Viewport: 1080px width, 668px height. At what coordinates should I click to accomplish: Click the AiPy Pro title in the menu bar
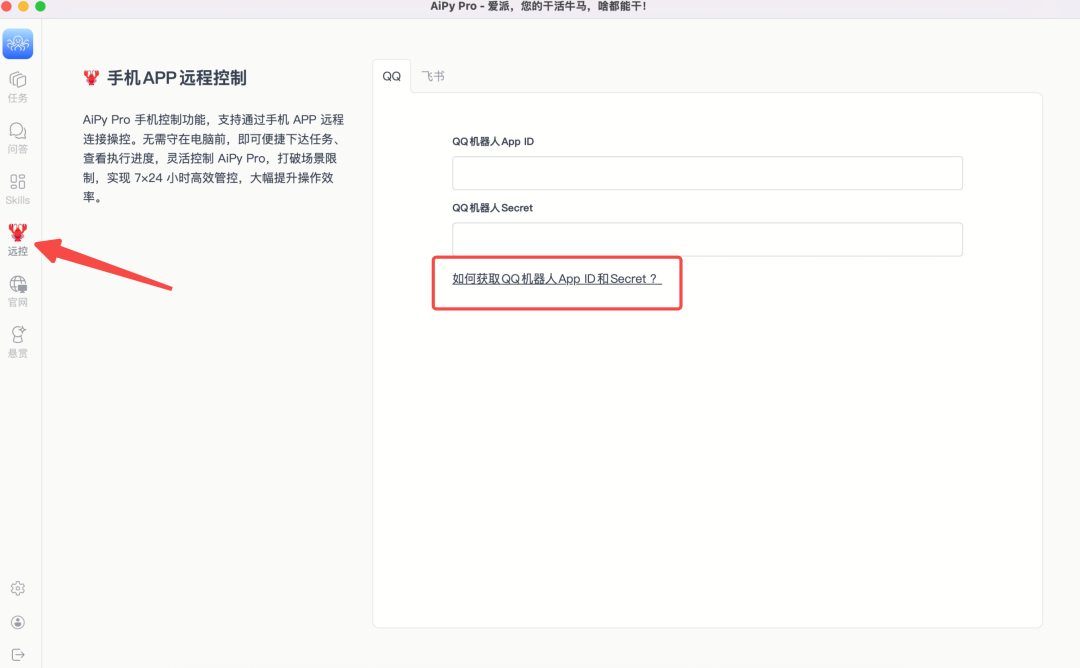pyautogui.click(x=540, y=6)
